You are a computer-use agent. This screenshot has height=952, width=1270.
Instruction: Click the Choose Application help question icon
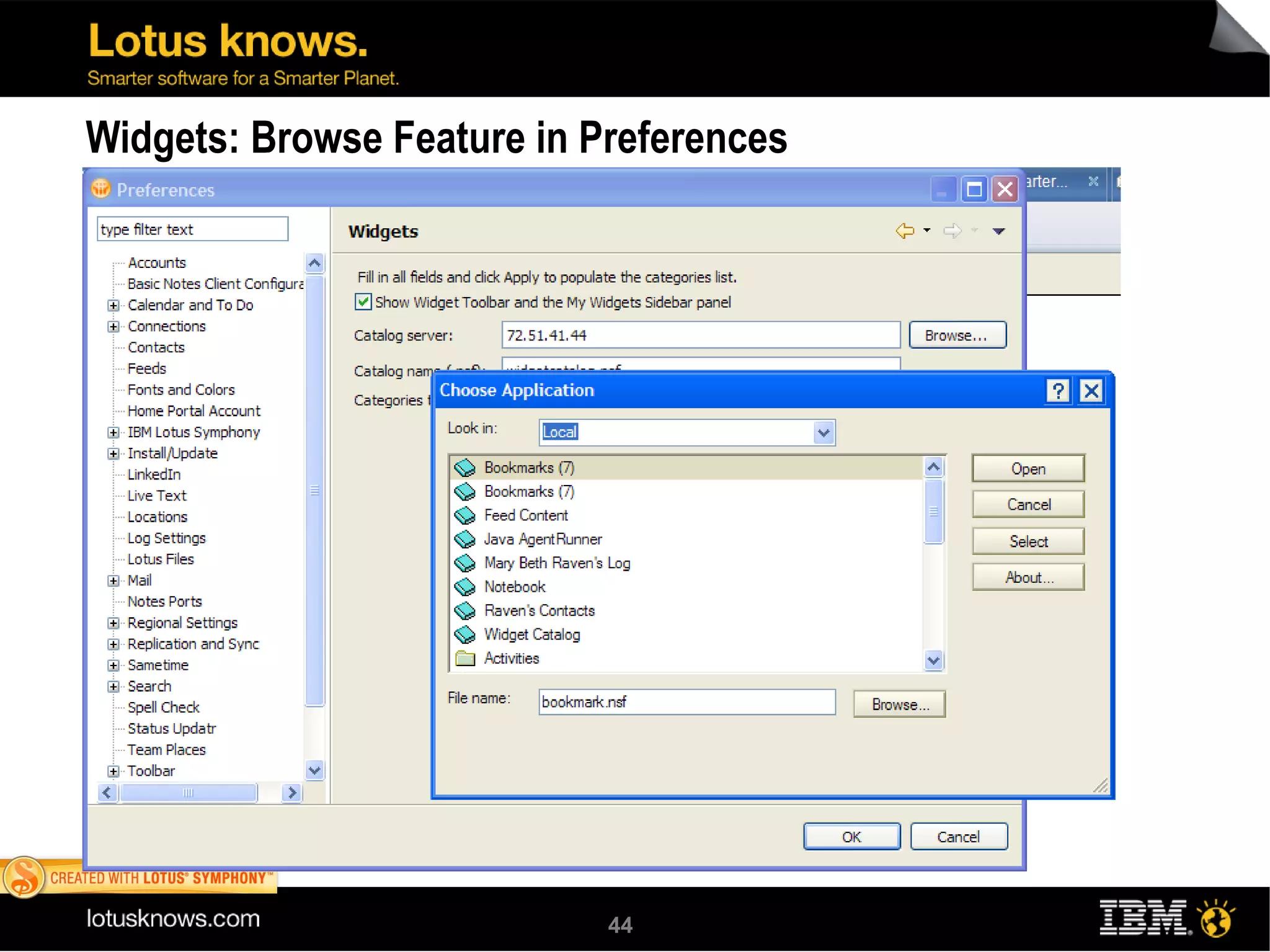coord(1058,391)
